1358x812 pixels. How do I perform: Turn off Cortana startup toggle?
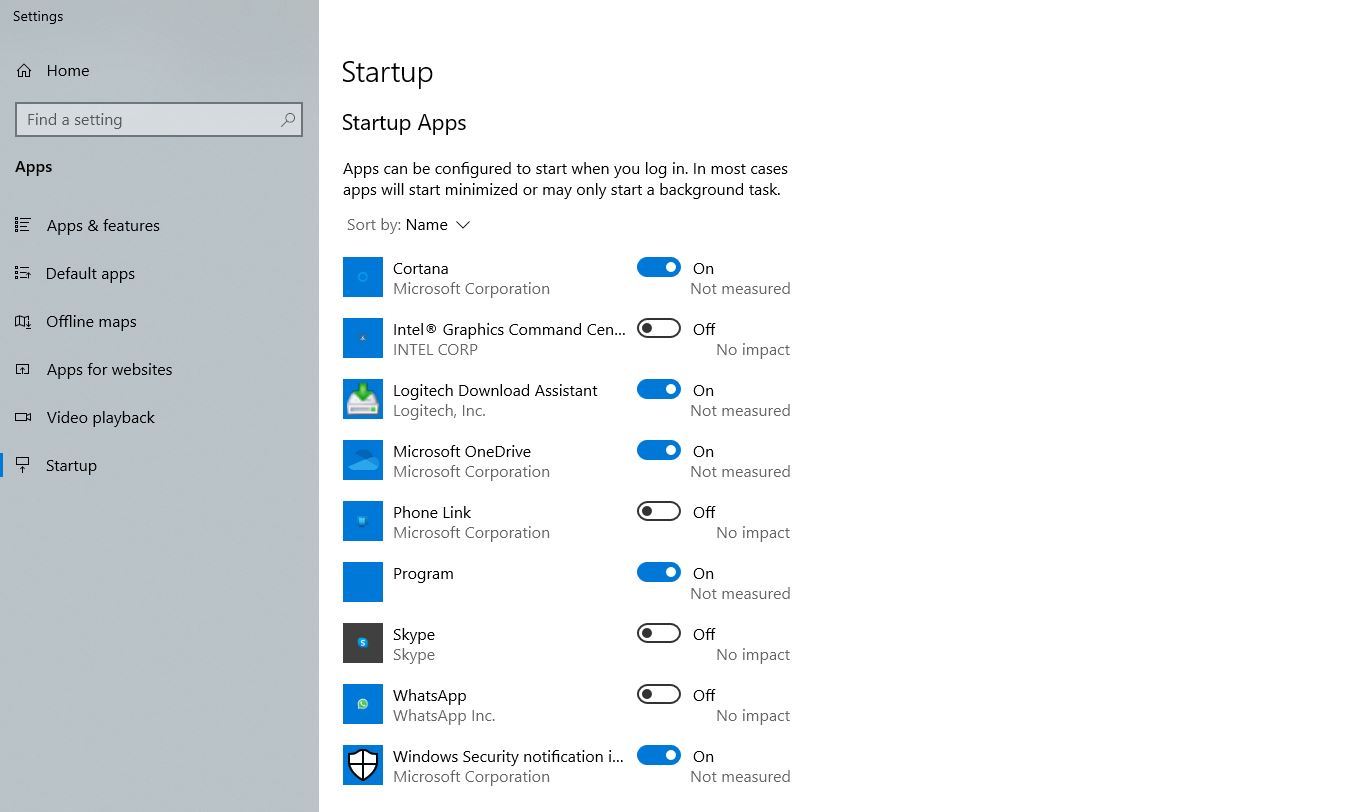click(x=659, y=267)
